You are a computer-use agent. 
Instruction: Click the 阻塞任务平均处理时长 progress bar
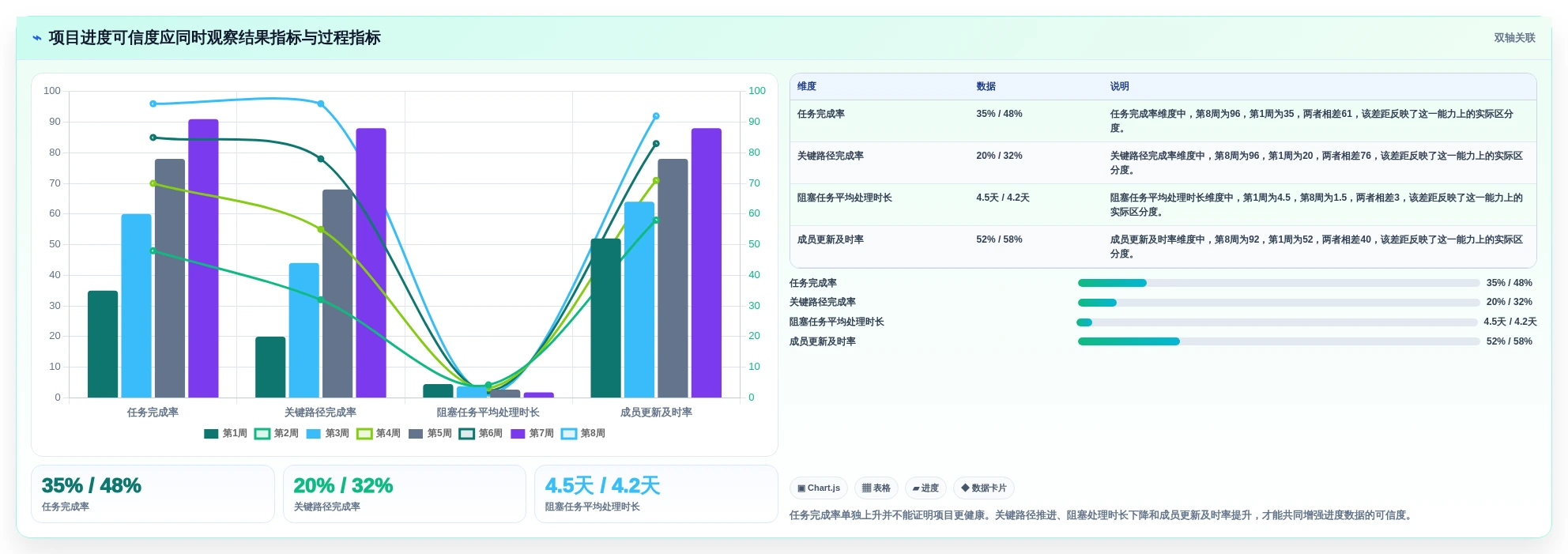point(1277,322)
